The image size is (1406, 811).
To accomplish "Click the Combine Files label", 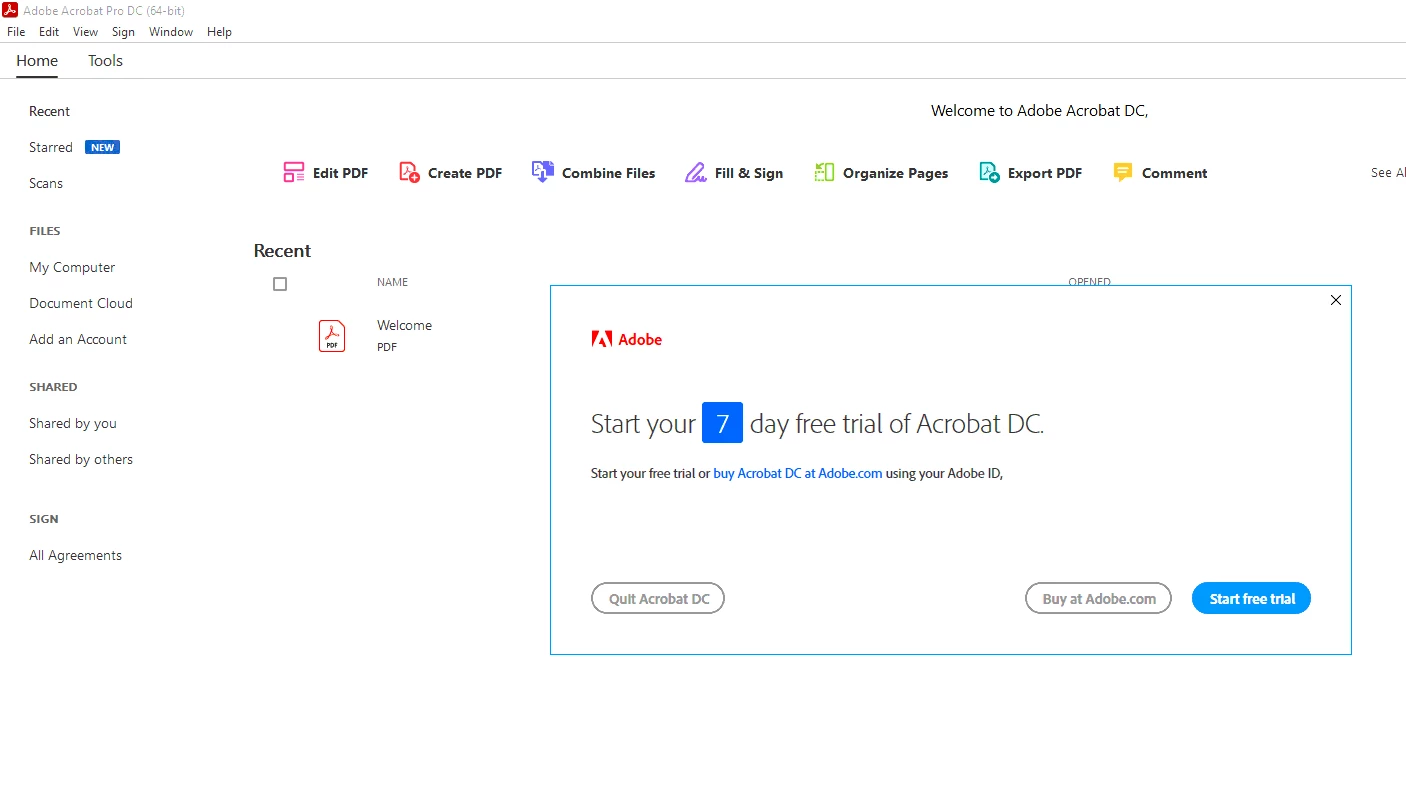I will coord(609,173).
